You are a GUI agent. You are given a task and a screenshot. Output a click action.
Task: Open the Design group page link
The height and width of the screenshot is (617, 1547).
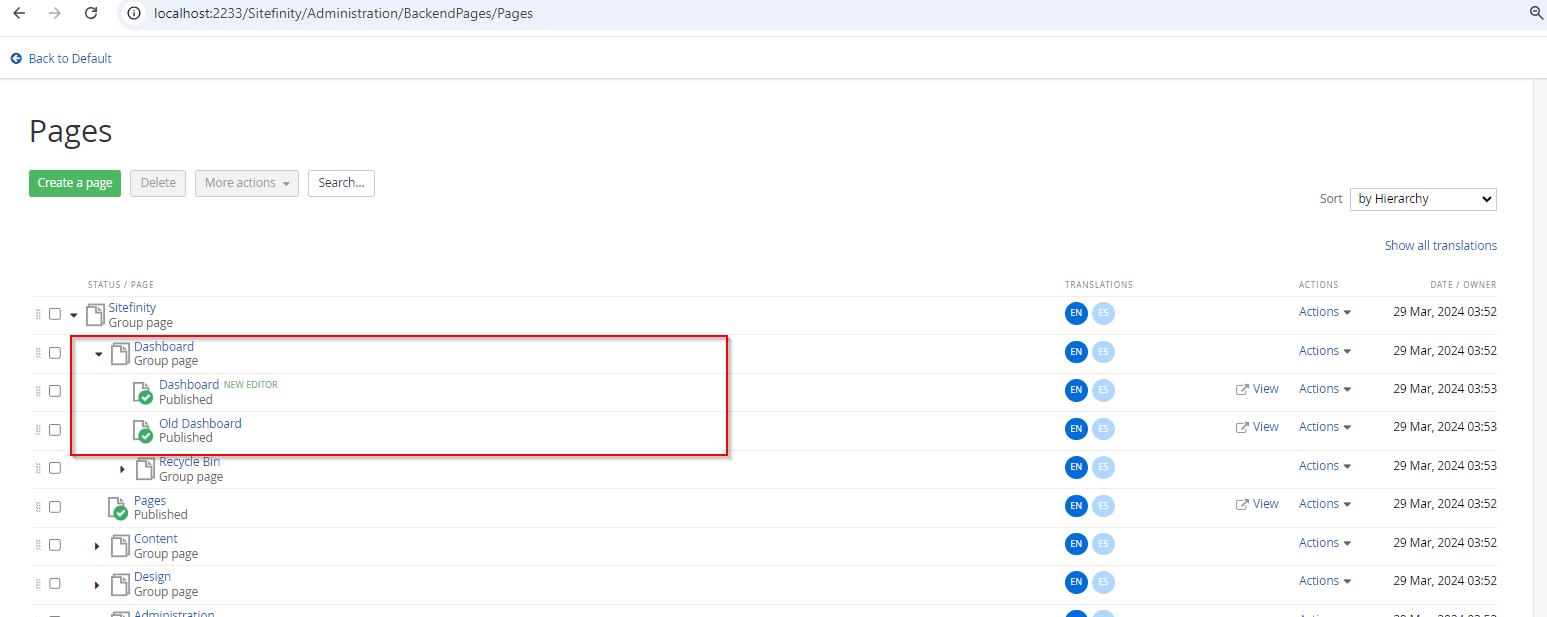click(x=152, y=577)
